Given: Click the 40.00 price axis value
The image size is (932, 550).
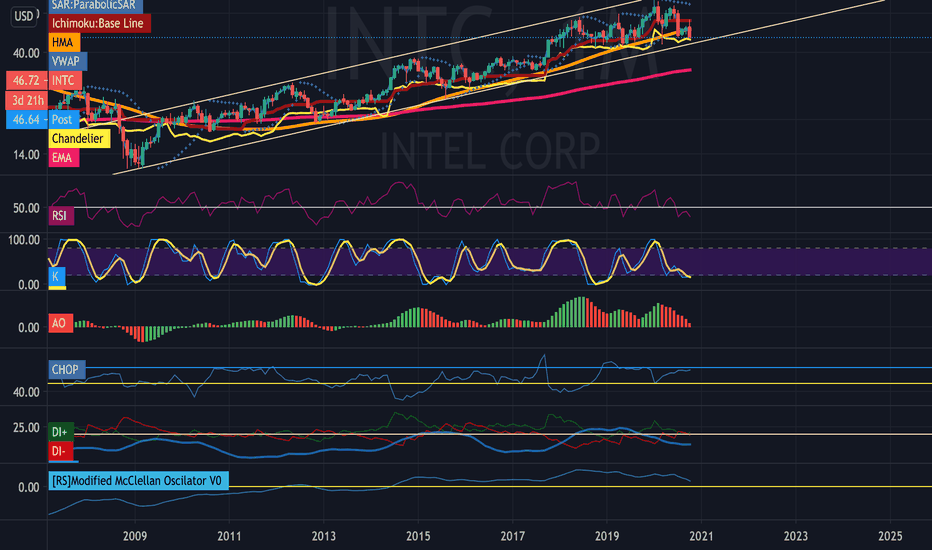Looking at the screenshot, I should [26, 53].
